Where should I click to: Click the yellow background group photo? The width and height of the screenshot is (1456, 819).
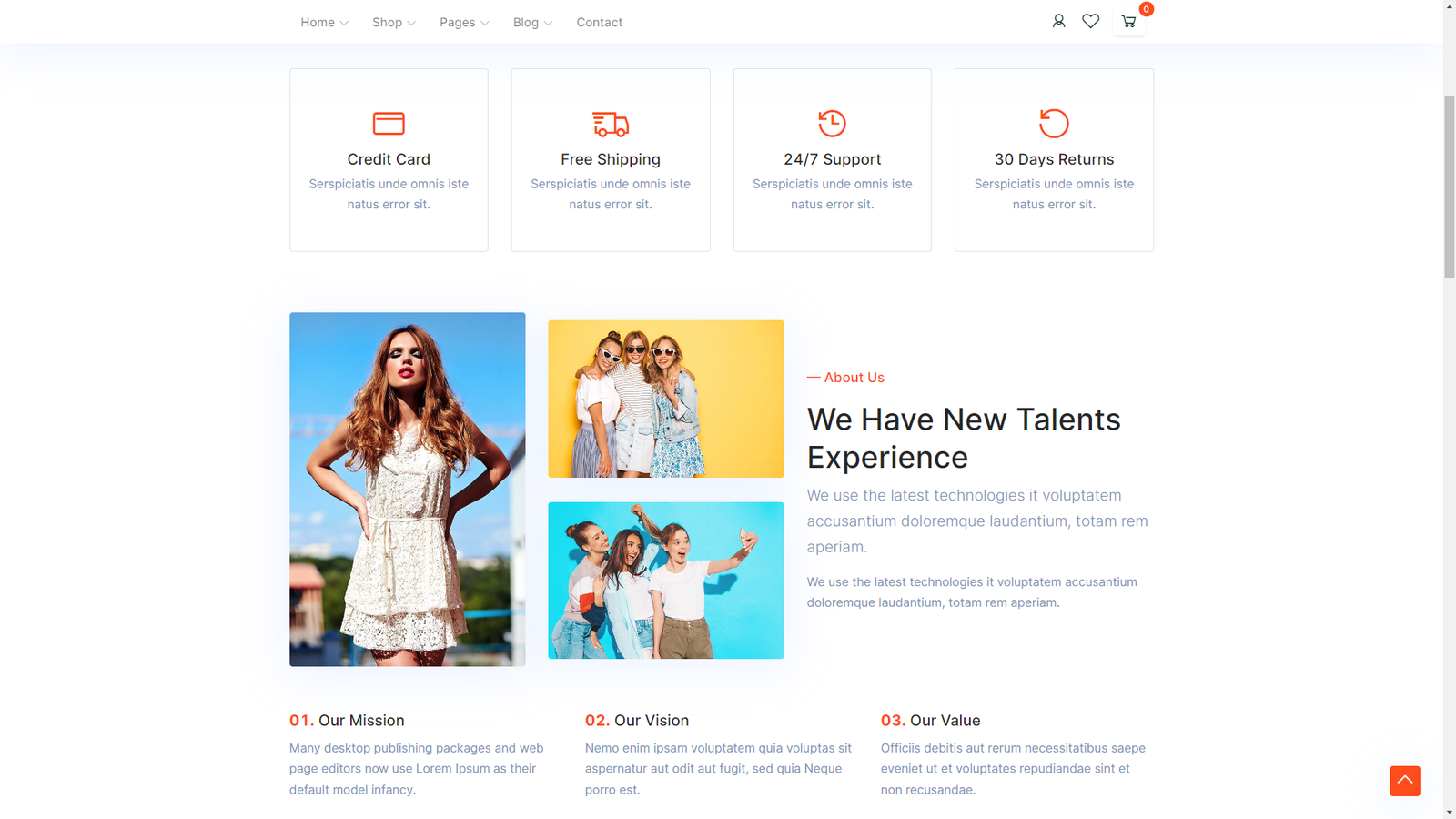[x=665, y=399]
